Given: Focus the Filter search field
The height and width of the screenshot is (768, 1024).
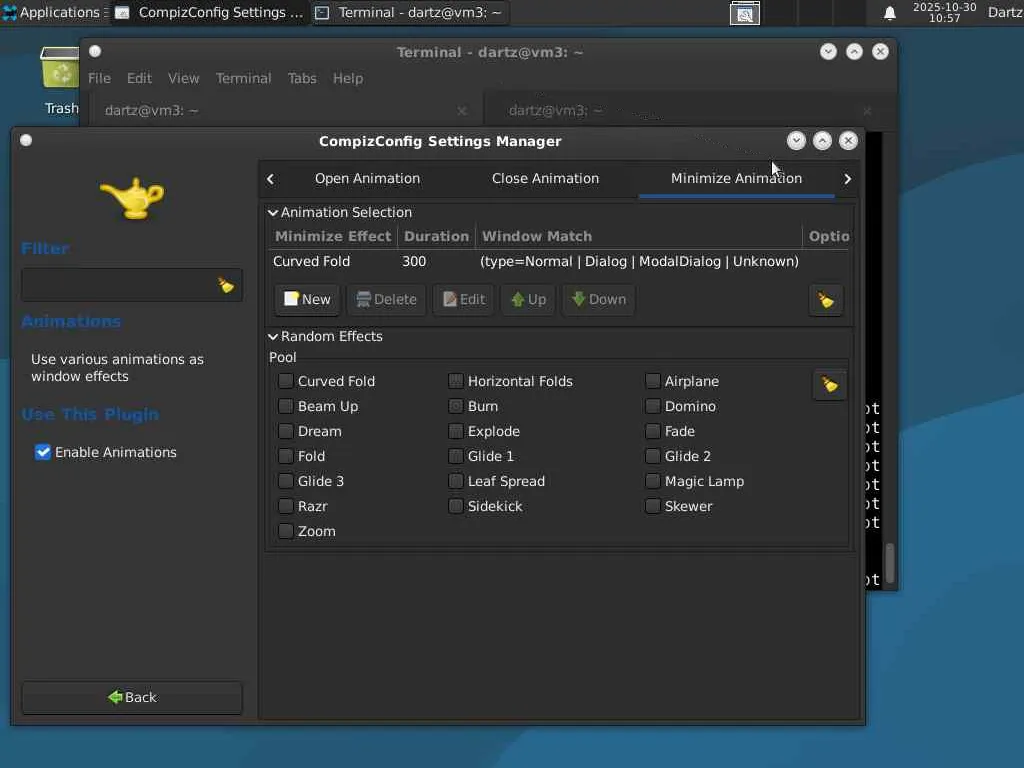Looking at the screenshot, I should coord(132,285).
